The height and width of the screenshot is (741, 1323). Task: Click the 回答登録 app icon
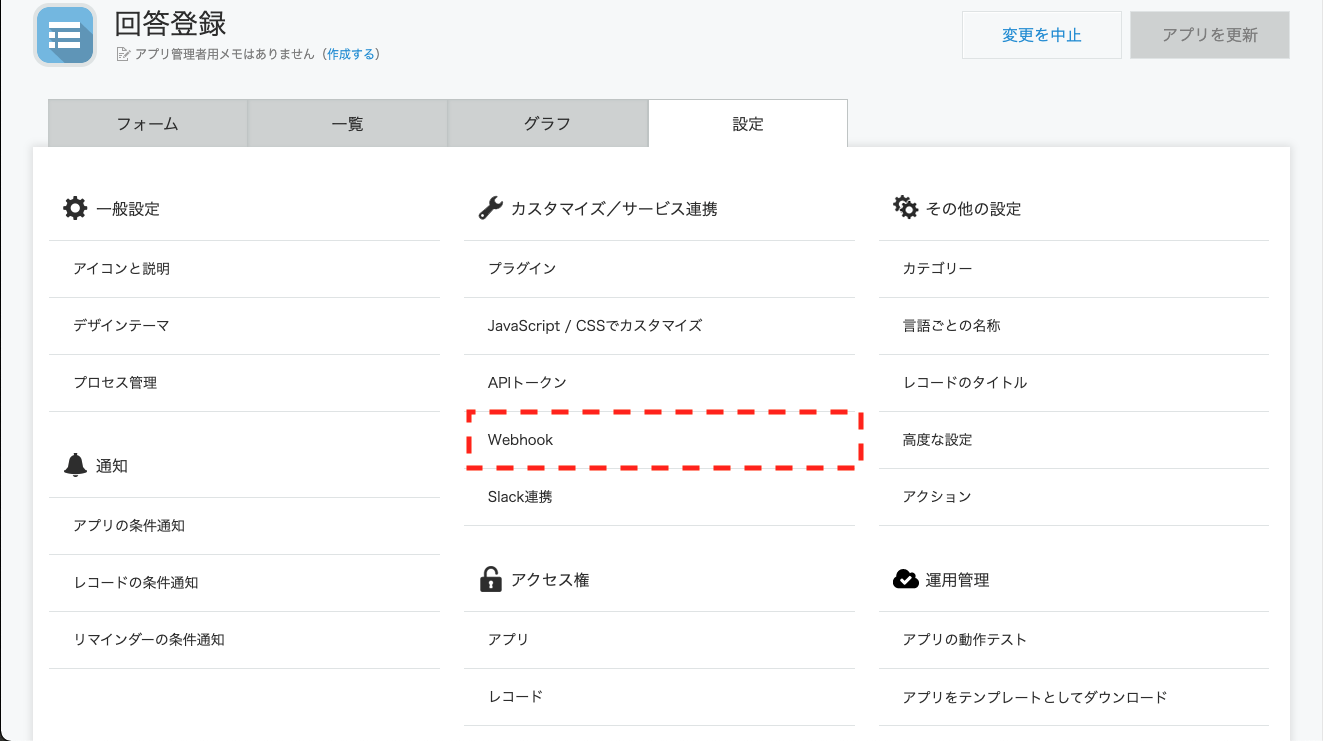[65, 35]
